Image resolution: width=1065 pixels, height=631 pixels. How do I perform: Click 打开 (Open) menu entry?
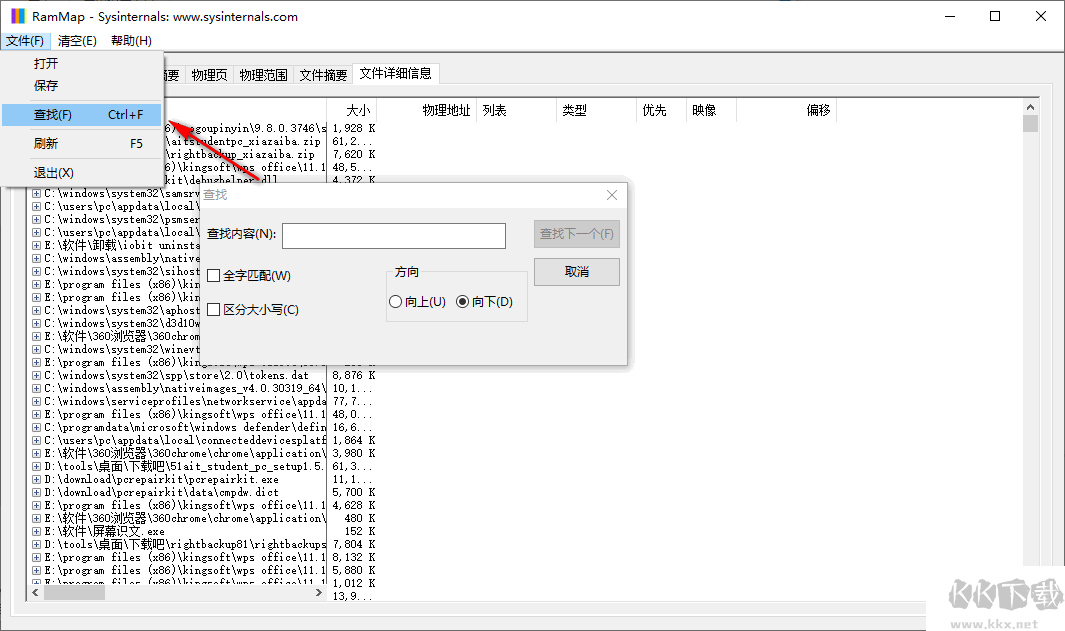point(44,63)
